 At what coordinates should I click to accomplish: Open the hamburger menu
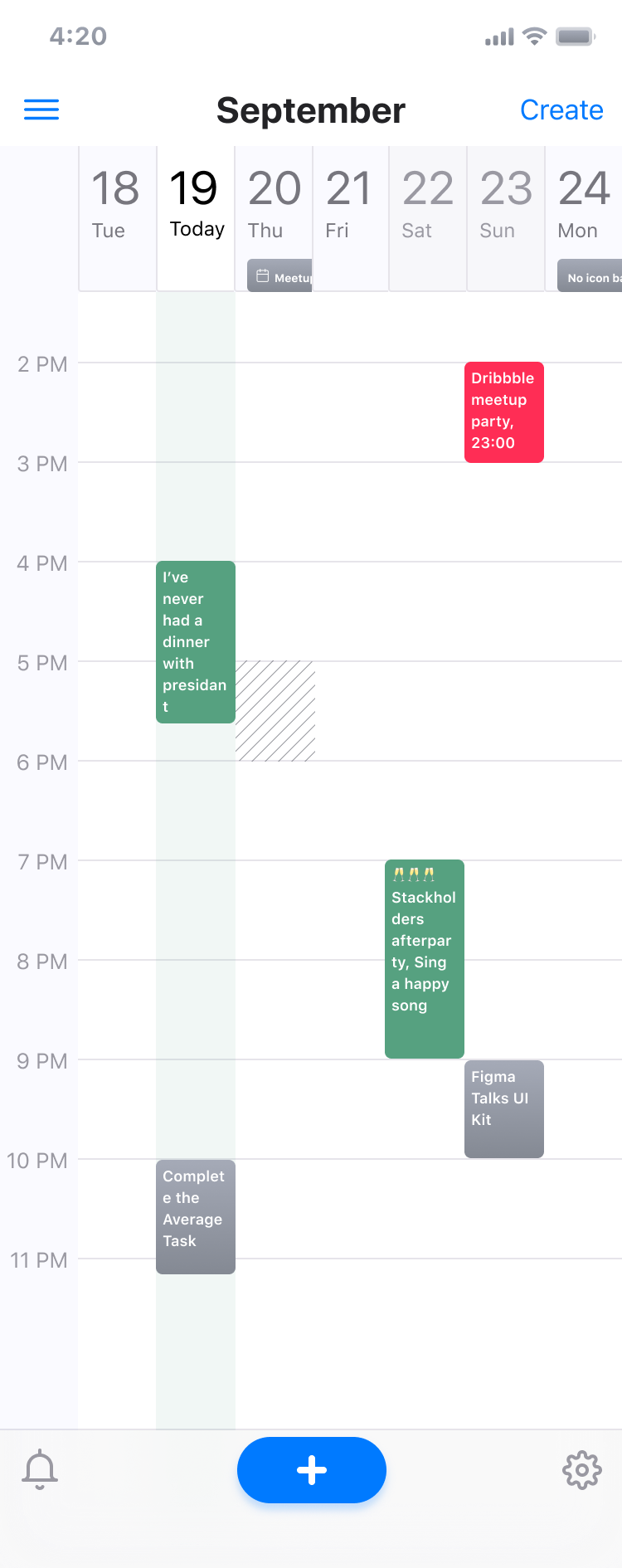pos(41,109)
